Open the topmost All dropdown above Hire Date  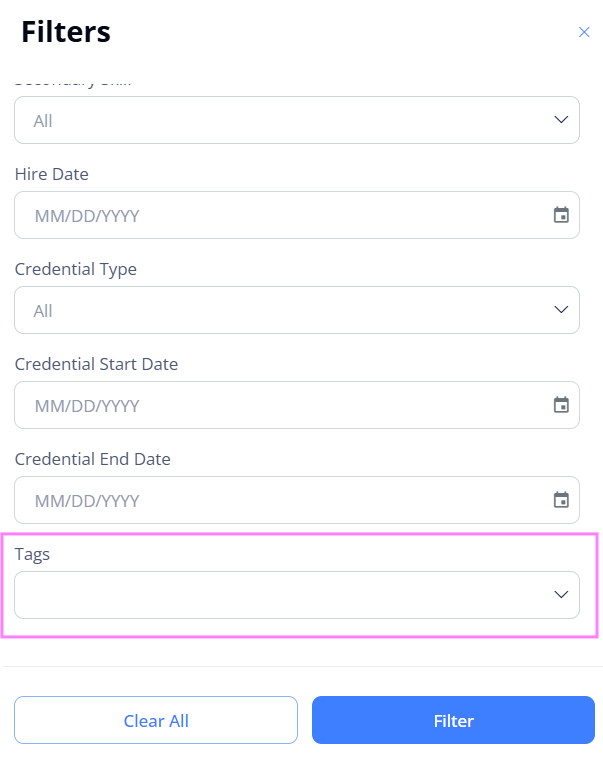coord(297,120)
